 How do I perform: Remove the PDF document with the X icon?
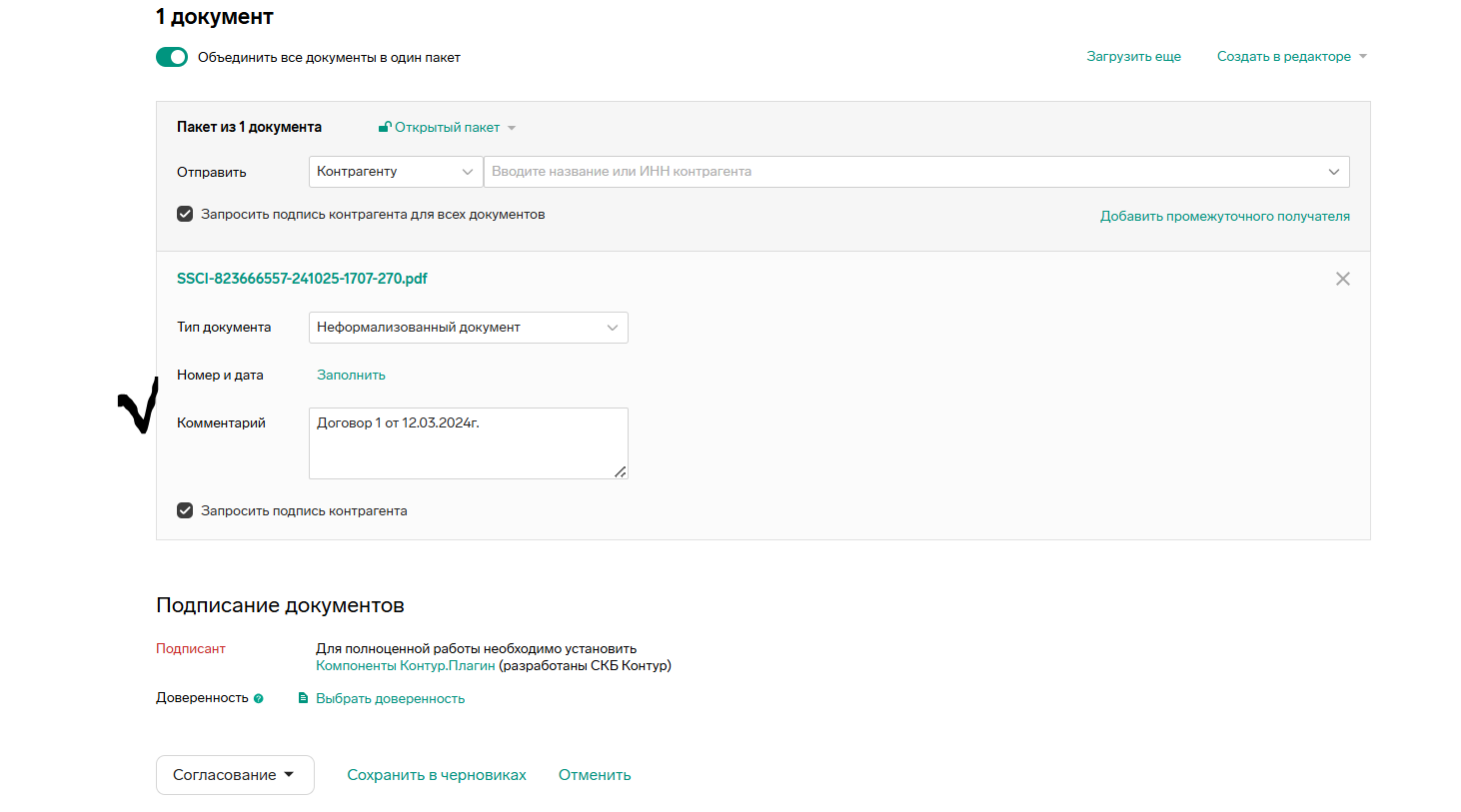click(1342, 279)
